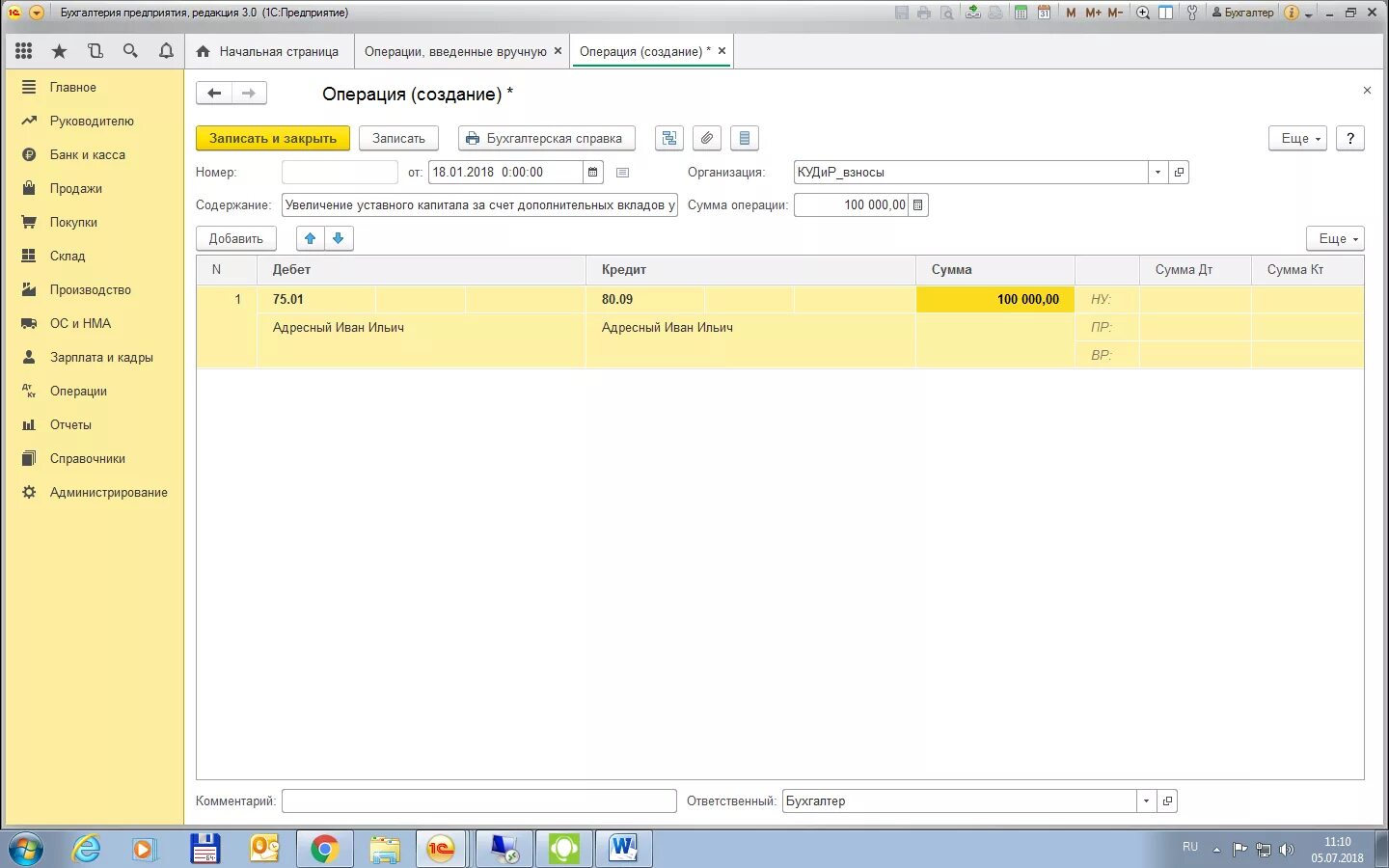Navigate forward with right arrow button

249,94
